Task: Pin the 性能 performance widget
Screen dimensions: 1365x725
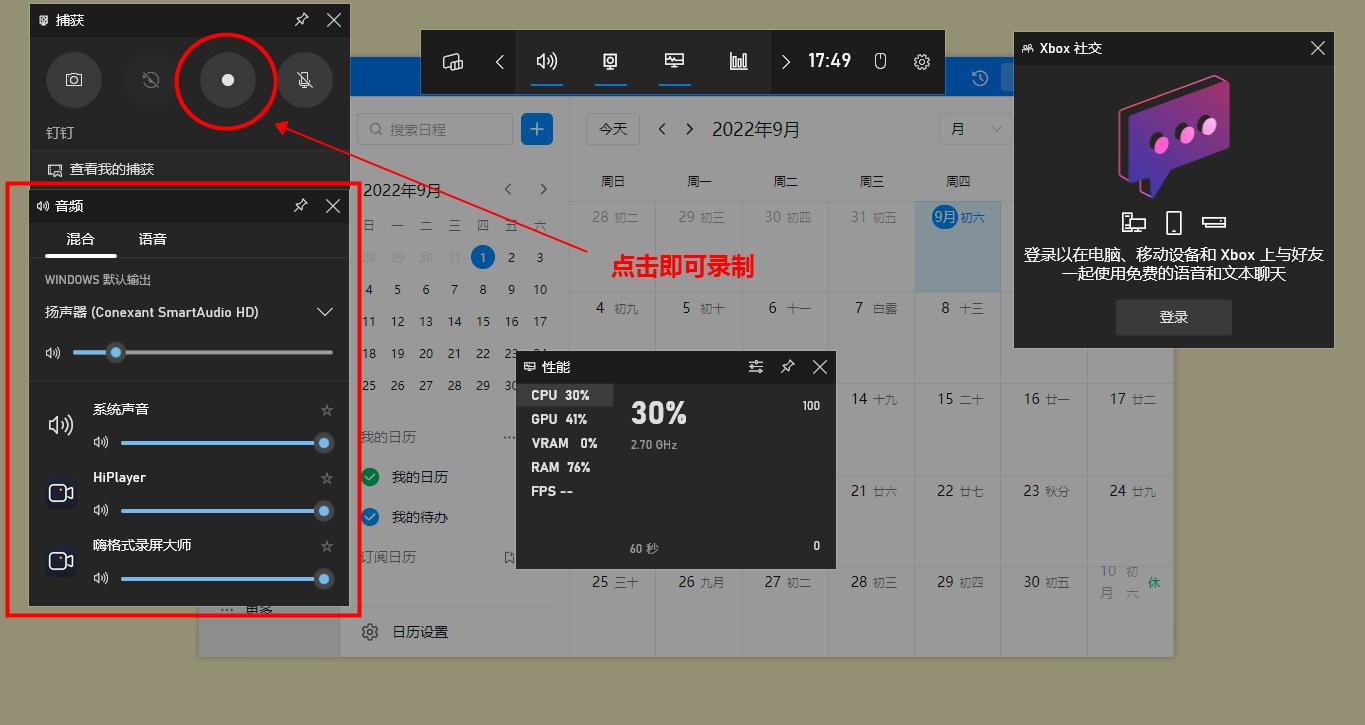Action: [788, 367]
